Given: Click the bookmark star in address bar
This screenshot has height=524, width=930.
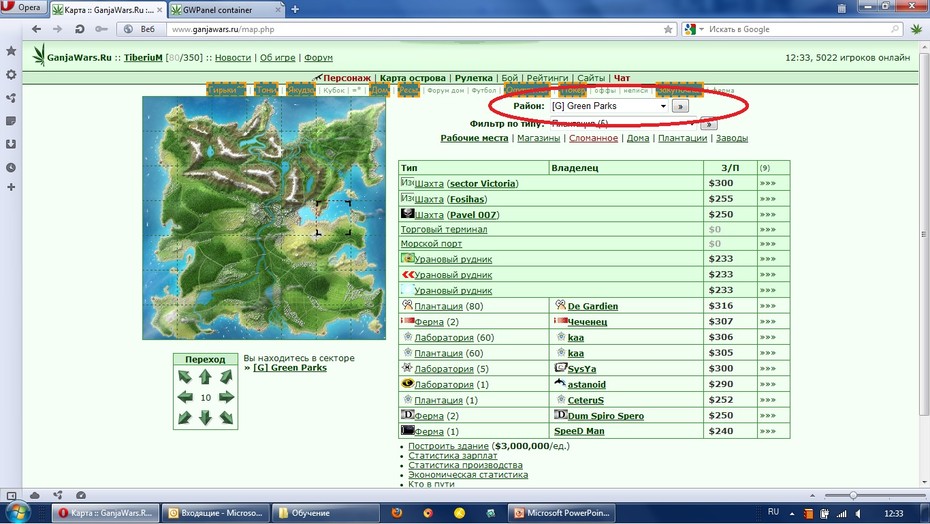Looking at the screenshot, I should (668, 29).
